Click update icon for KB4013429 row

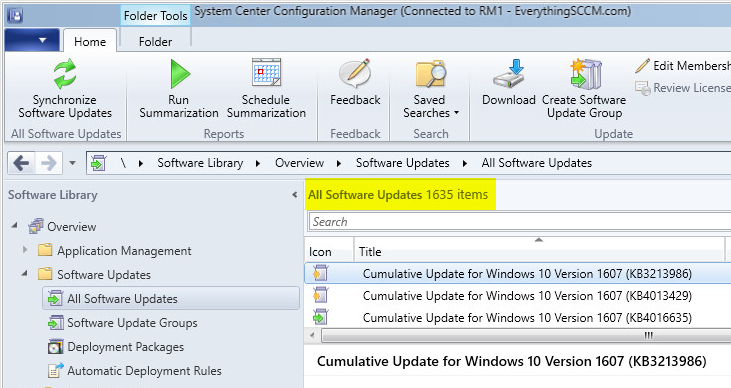click(x=321, y=295)
